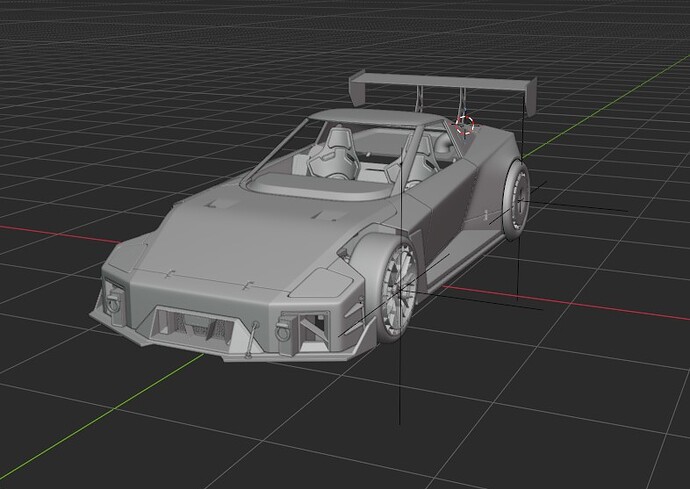
Task: Click the red-white 3D cursor behind the cockpit
Action: (465, 125)
